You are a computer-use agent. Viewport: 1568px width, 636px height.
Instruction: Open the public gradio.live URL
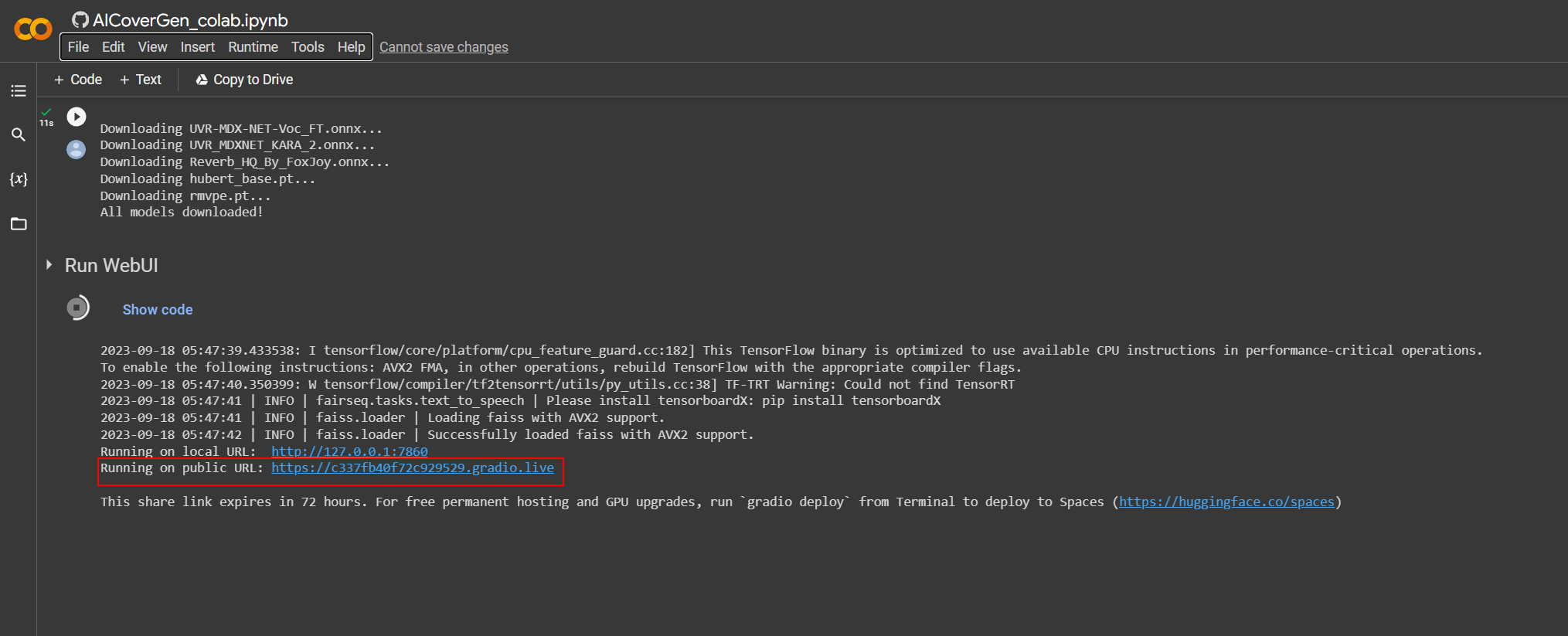(413, 468)
